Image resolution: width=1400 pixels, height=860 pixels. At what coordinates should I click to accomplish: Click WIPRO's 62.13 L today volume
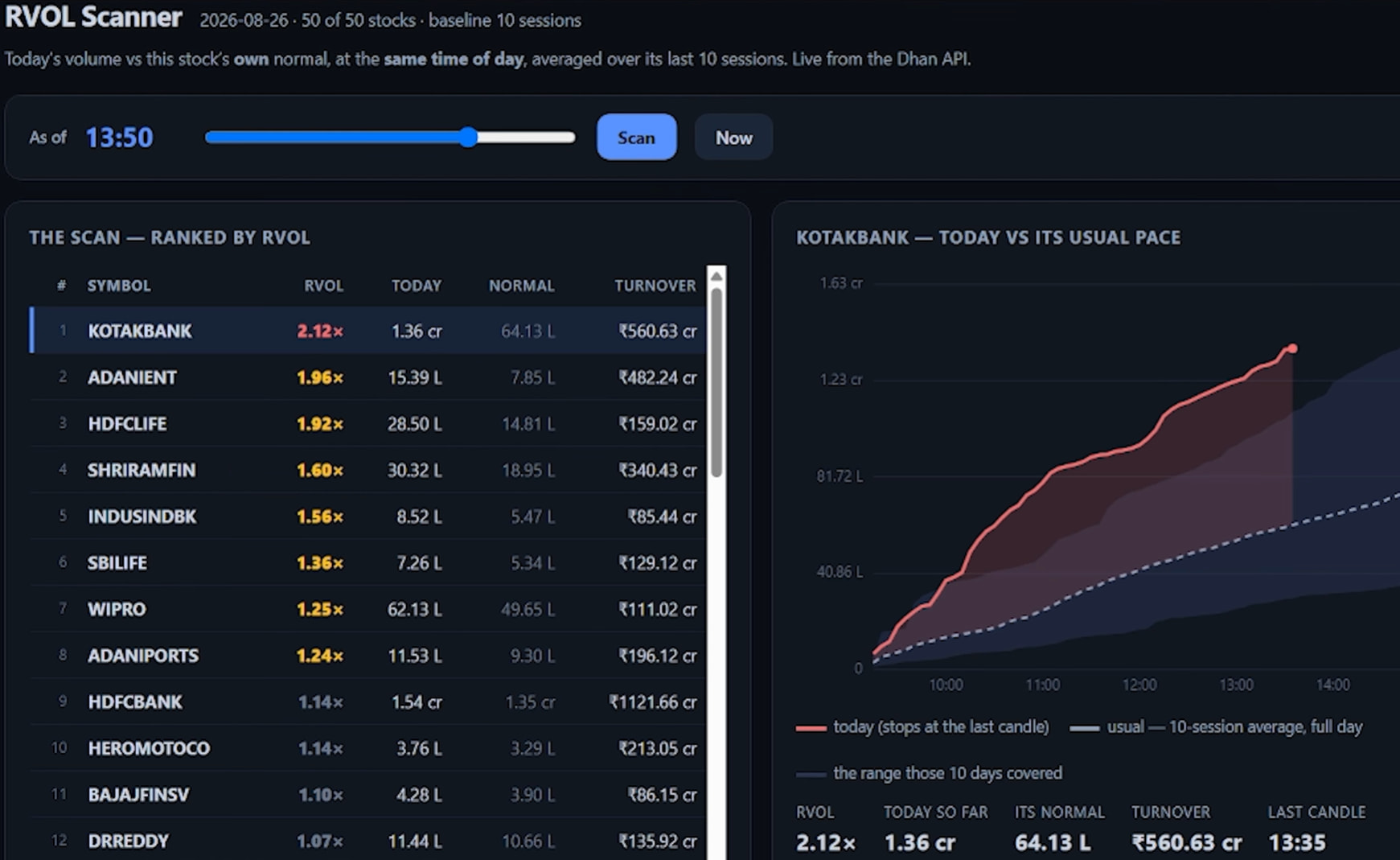click(415, 609)
